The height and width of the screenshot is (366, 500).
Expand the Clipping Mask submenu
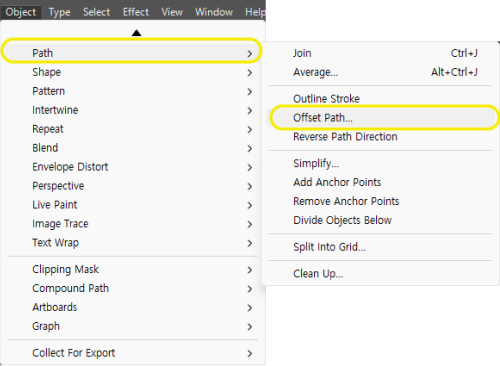coord(132,269)
